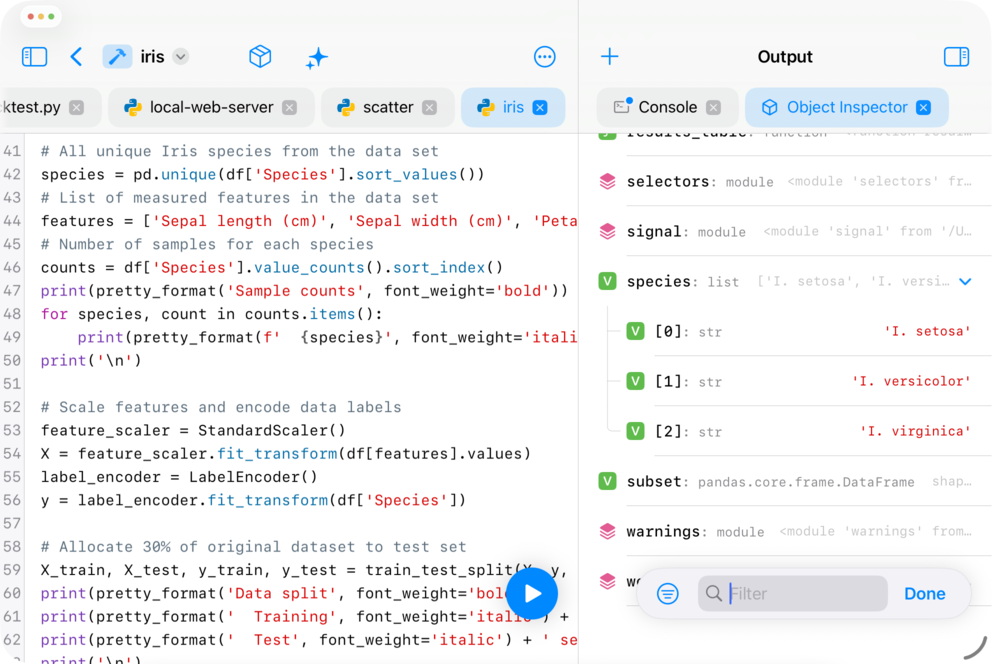This screenshot has height=664, width=992.
Task: Click the signal module icon
Action: coord(607,231)
